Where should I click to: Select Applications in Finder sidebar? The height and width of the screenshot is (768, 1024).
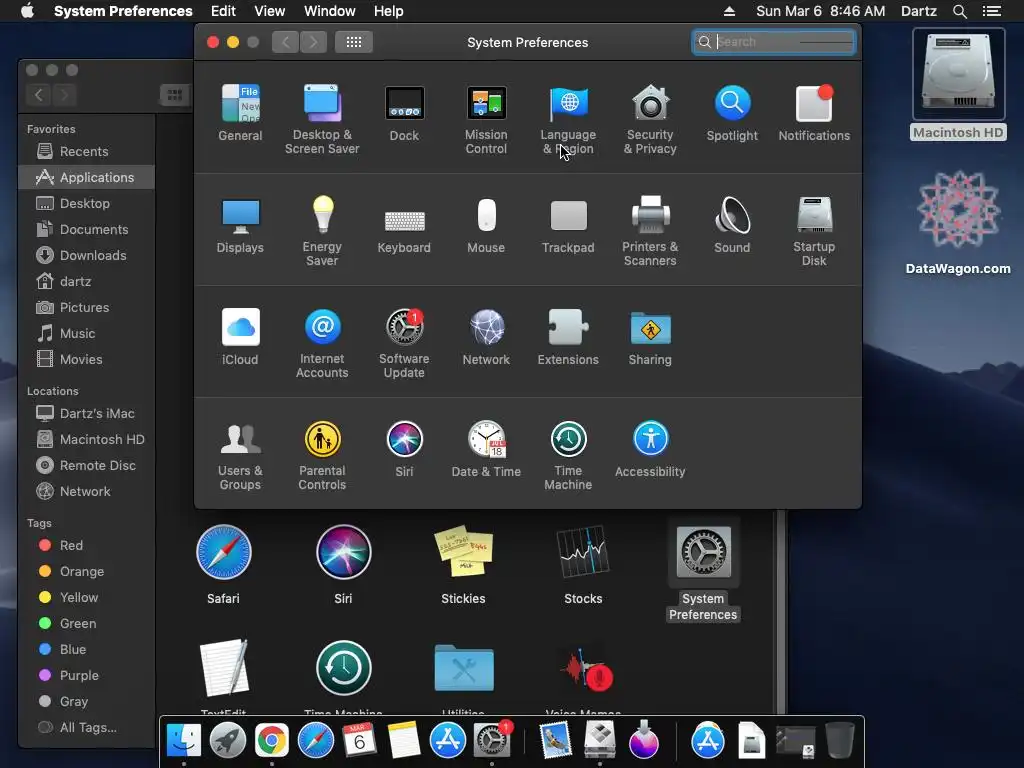(86, 177)
